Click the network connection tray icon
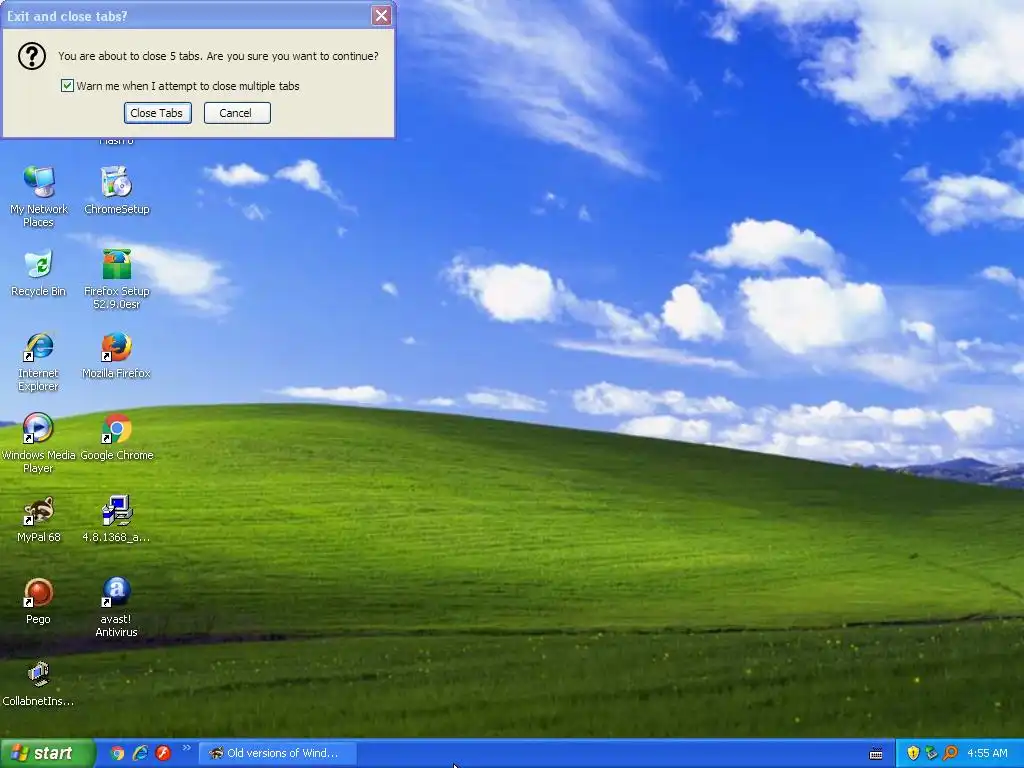Viewport: 1024px width, 768px height. 932,753
